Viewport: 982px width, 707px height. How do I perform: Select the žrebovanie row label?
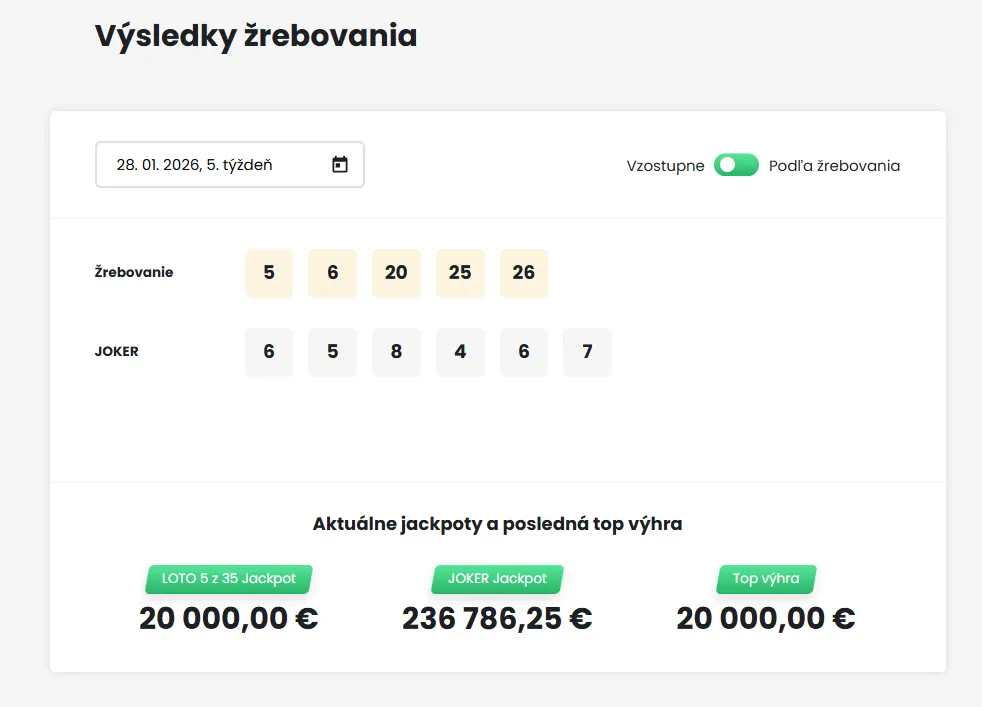coord(135,272)
